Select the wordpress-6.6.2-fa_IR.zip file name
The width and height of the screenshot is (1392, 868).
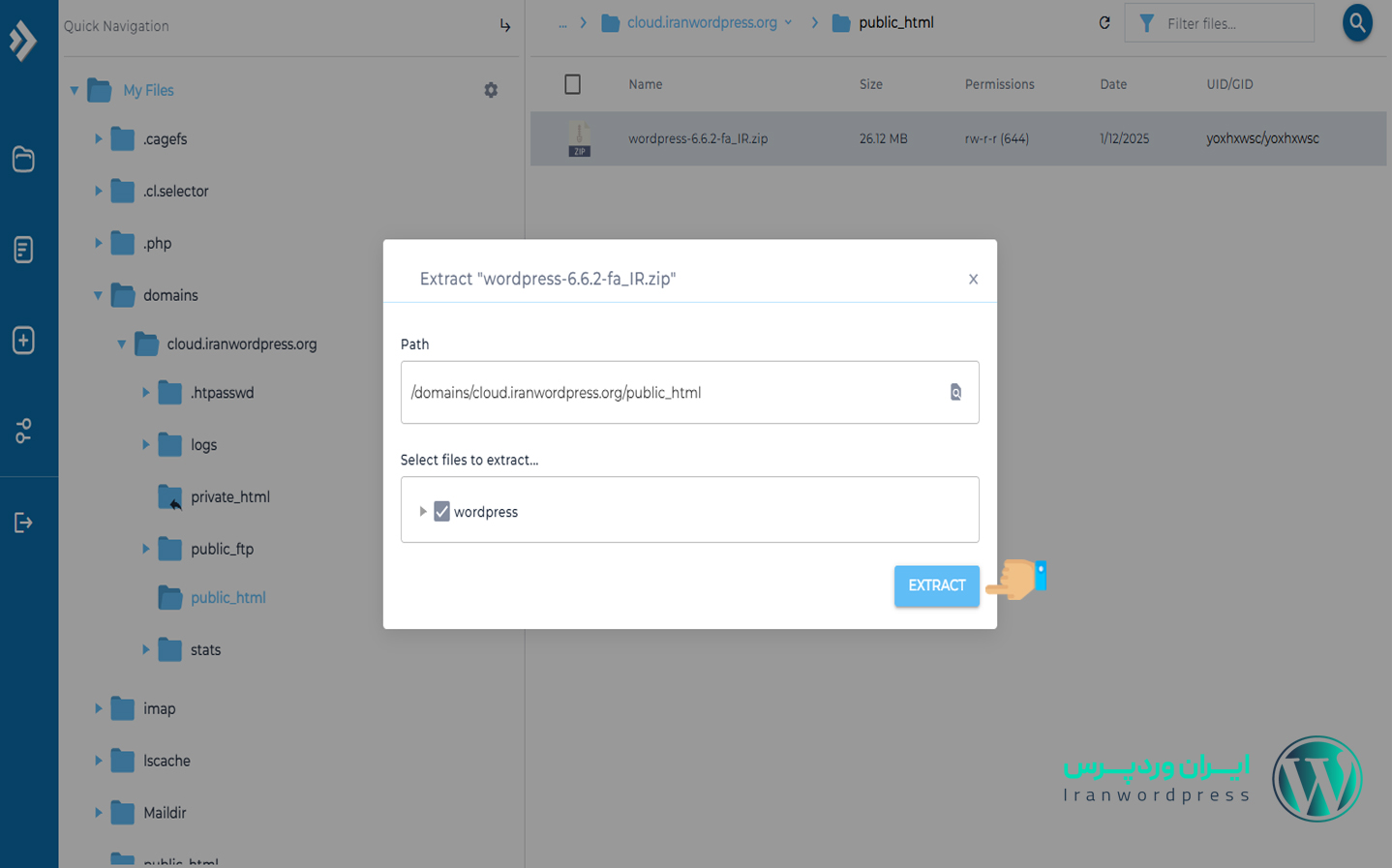(698, 138)
